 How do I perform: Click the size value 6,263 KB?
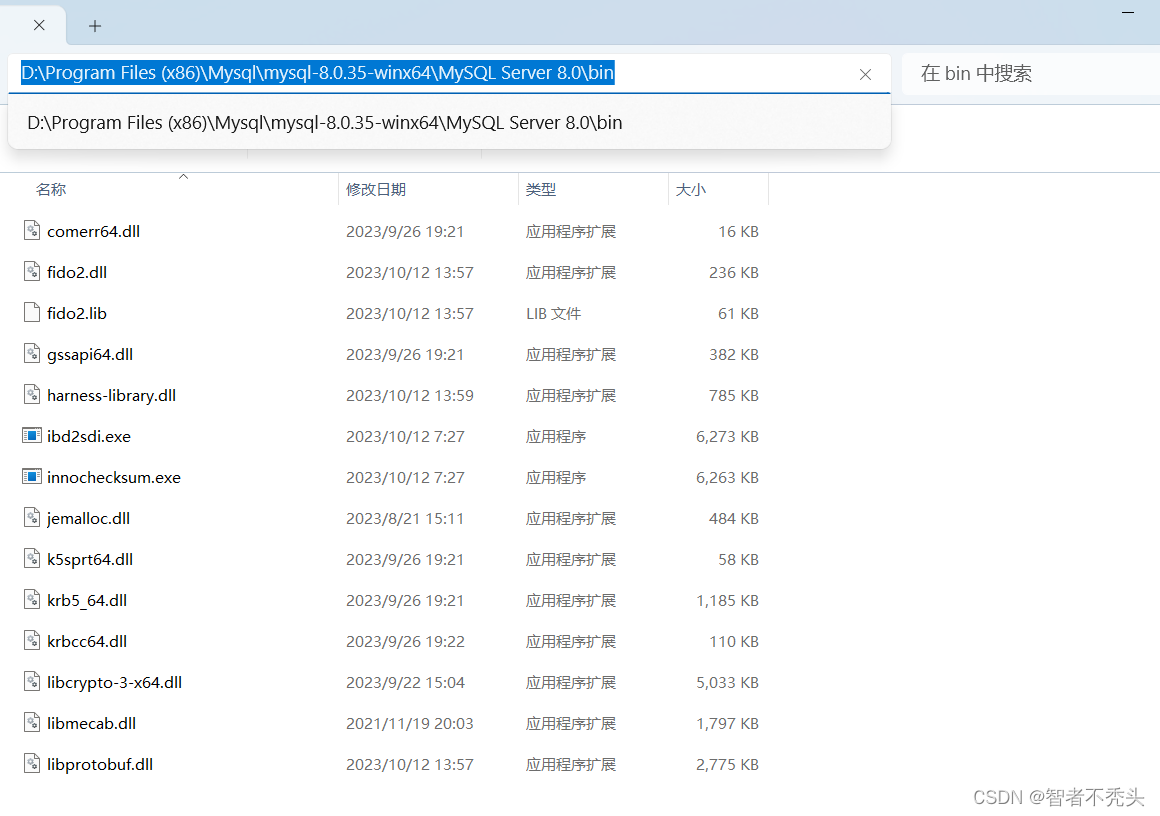pyautogui.click(x=727, y=478)
